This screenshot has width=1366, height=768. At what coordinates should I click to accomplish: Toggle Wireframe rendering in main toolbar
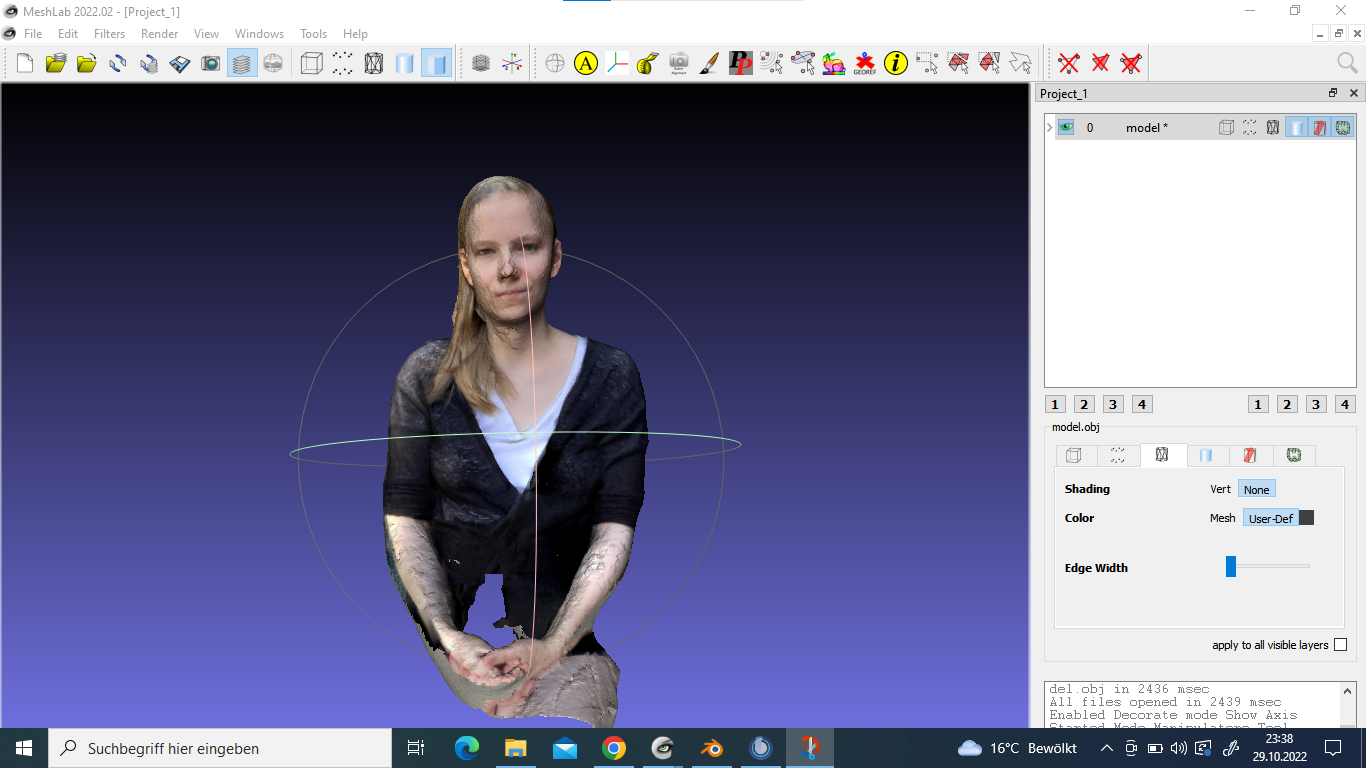[374, 64]
